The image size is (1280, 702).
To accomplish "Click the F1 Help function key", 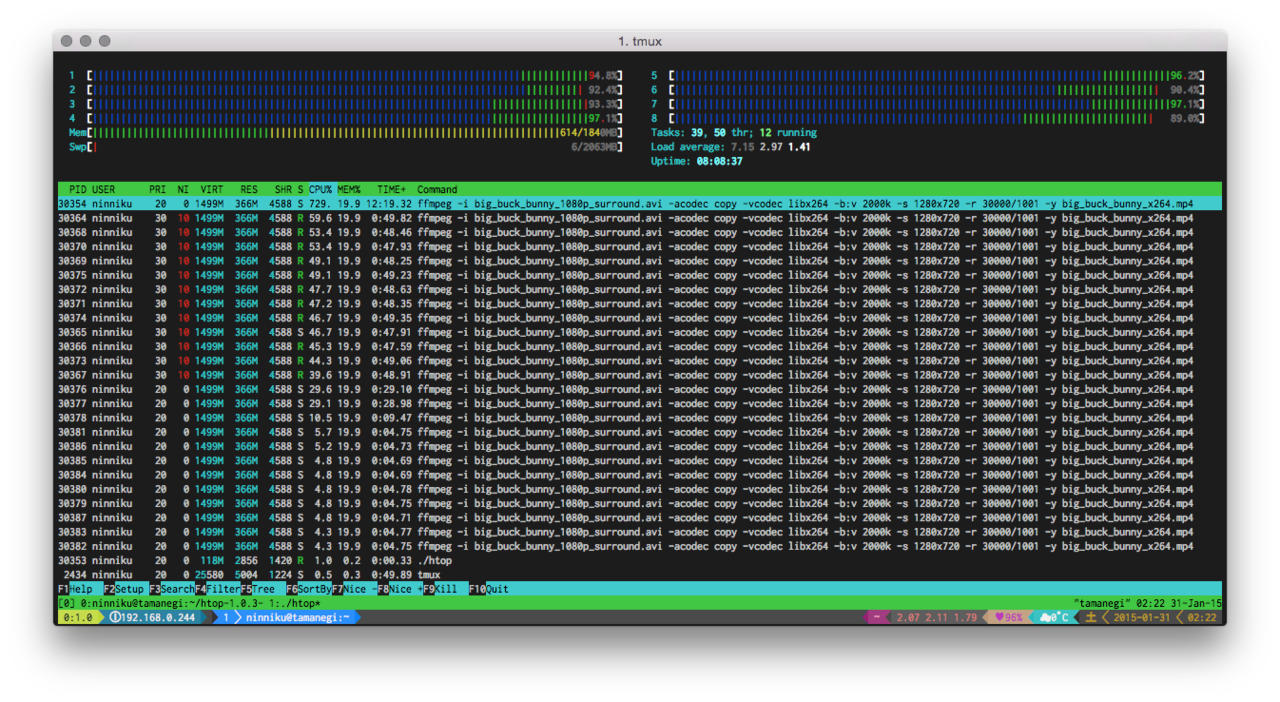I will pos(75,589).
